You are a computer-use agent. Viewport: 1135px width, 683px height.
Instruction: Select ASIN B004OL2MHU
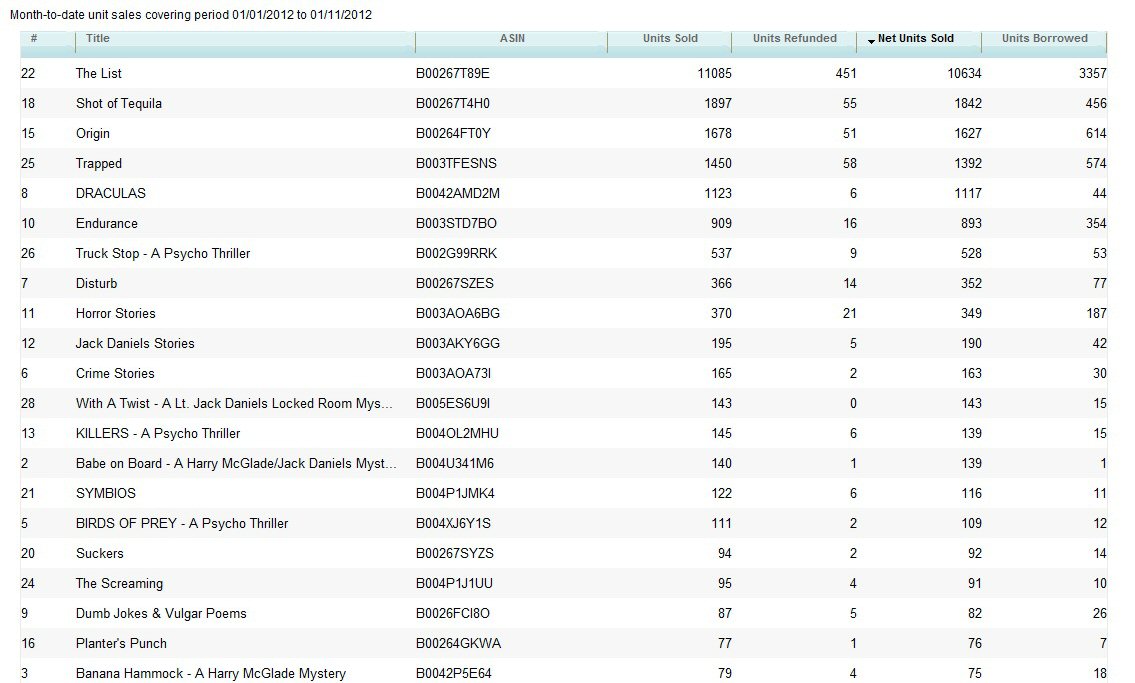457,433
